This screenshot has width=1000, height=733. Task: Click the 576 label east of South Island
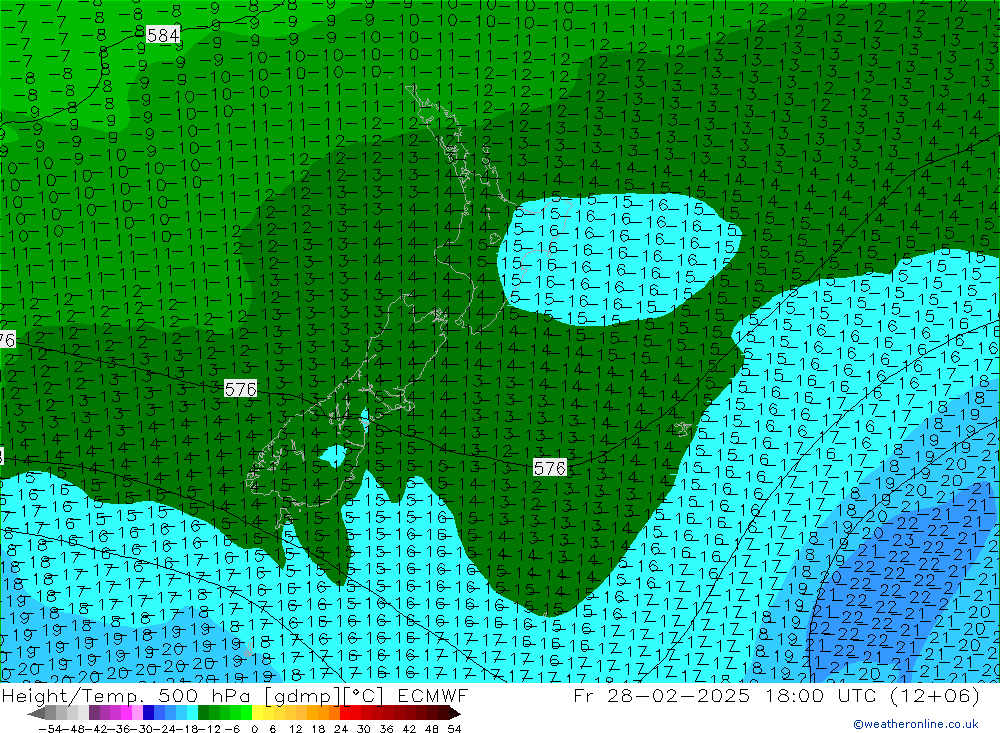(x=550, y=468)
